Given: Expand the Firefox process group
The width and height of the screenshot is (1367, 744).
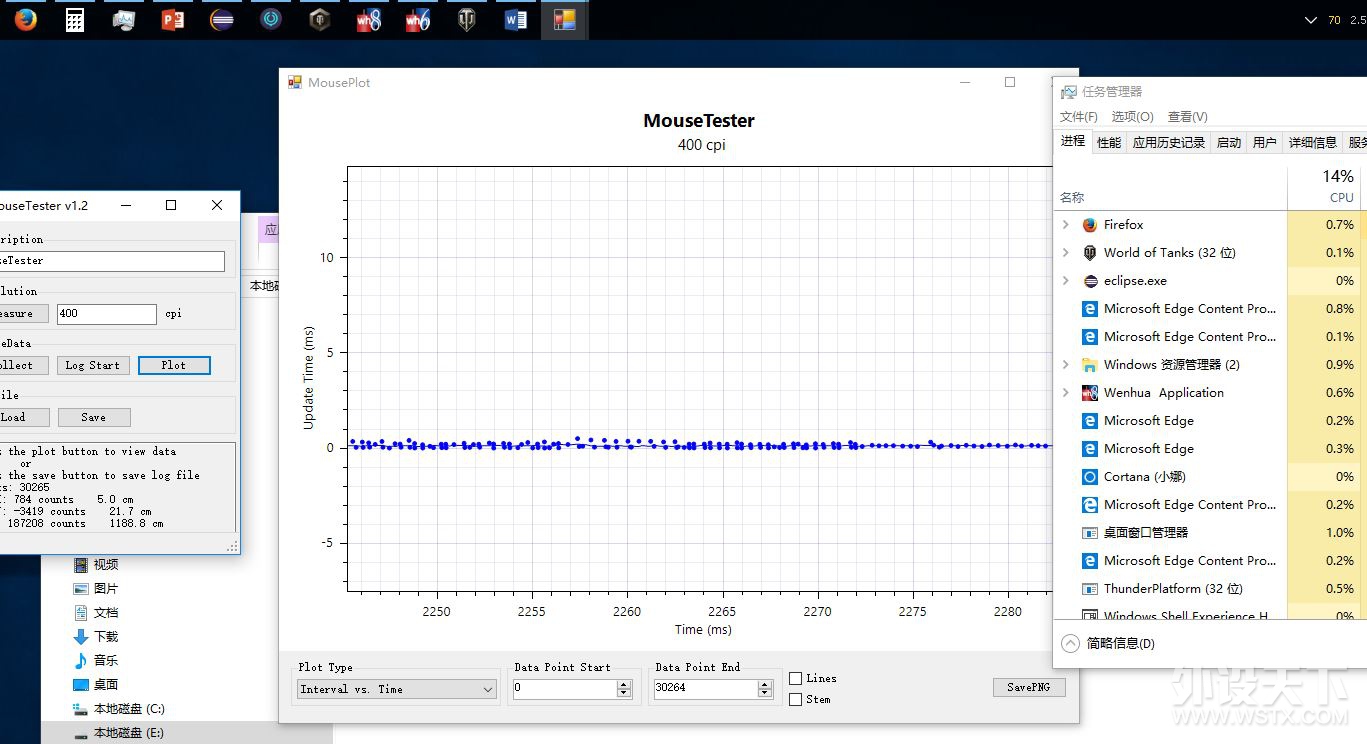Looking at the screenshot, I should pyautogui.click(x=1066, y=225).
